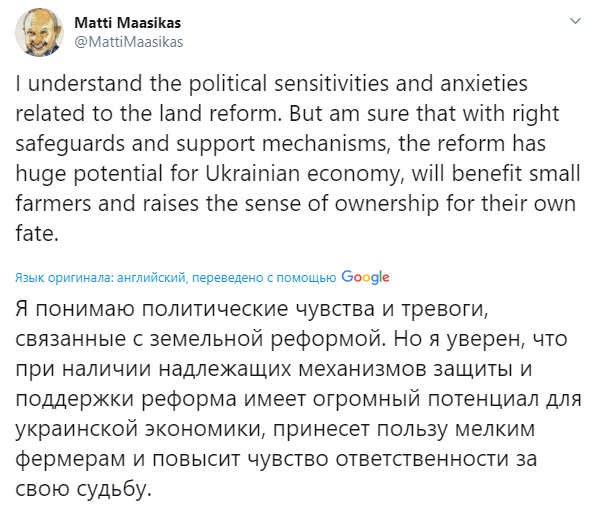Click the Google logo in translation notice

click(365, 277)
